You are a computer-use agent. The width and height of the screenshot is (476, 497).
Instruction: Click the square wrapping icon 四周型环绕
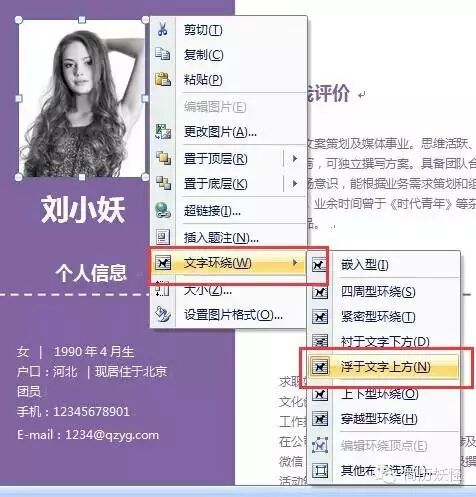pyautogui.click(x=320, y=292)
